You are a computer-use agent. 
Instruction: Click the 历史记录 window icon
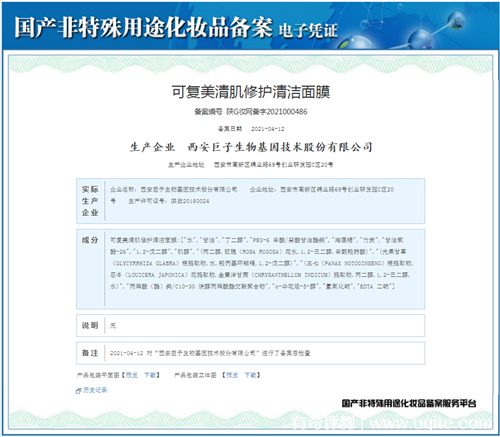click(x=79, y=391)
